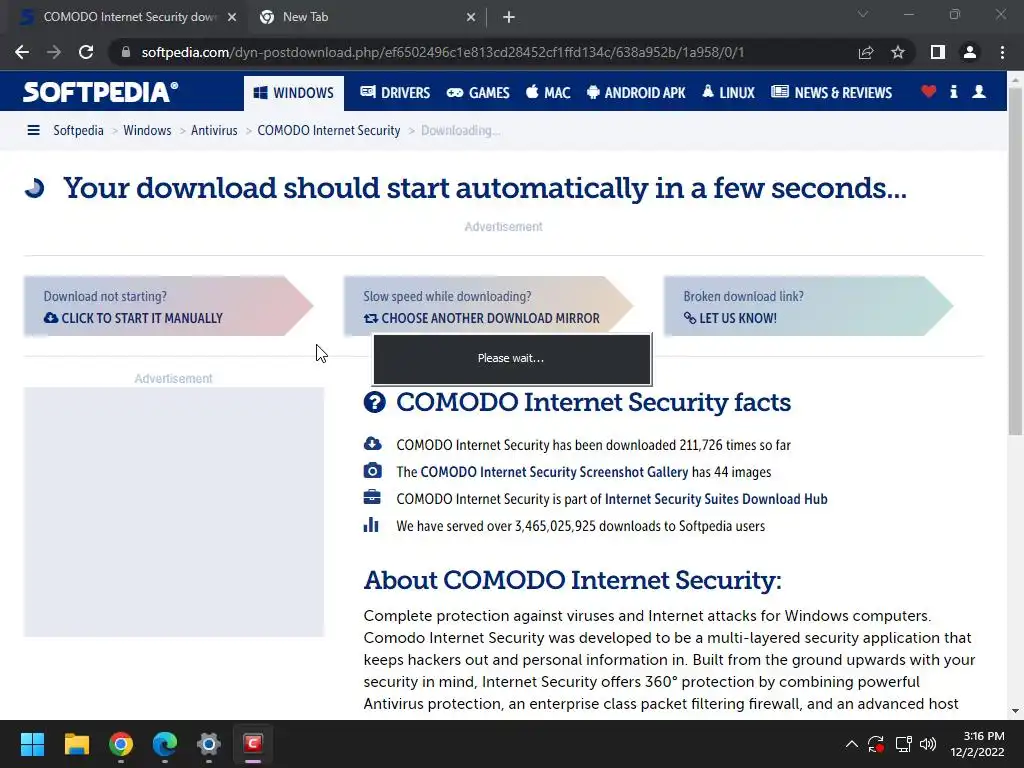Image resolution: width=1024 pixels, height=768 pixels.
Task: Click the cloud download facts icon
Action: point(372,444)
